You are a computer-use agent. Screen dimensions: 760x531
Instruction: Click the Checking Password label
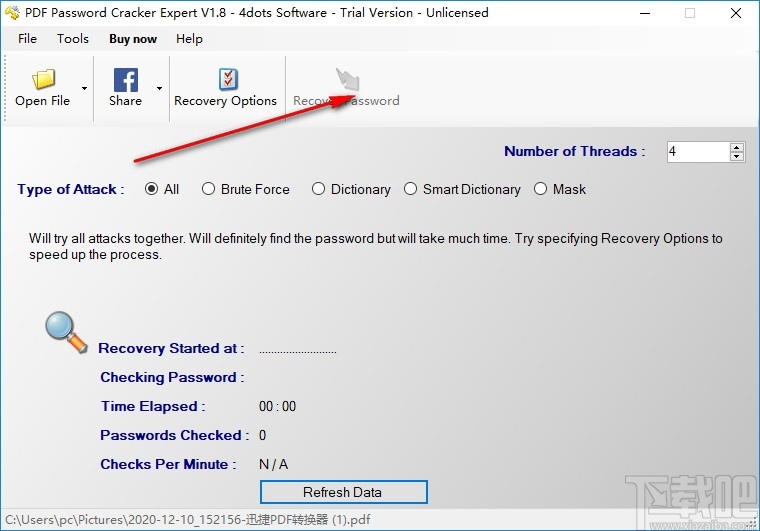pyautogui.click(x=172, y=377)
